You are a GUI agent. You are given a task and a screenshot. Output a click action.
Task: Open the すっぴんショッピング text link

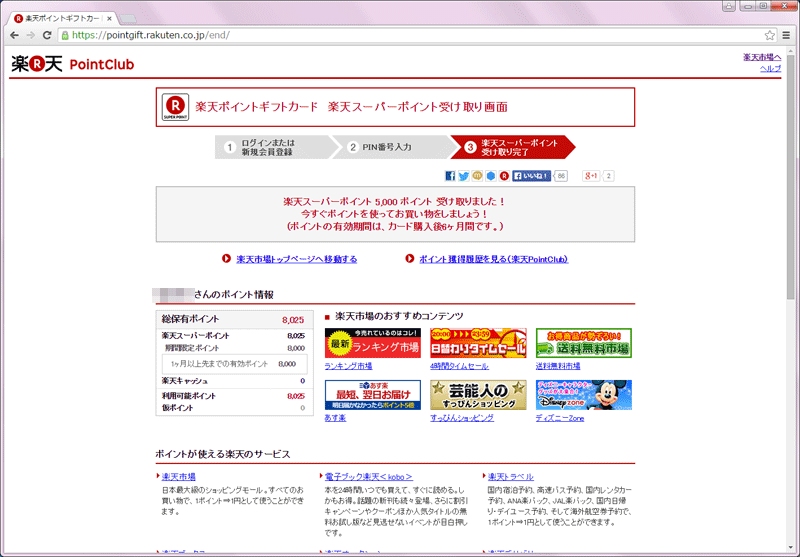click(x=462, y=418)
